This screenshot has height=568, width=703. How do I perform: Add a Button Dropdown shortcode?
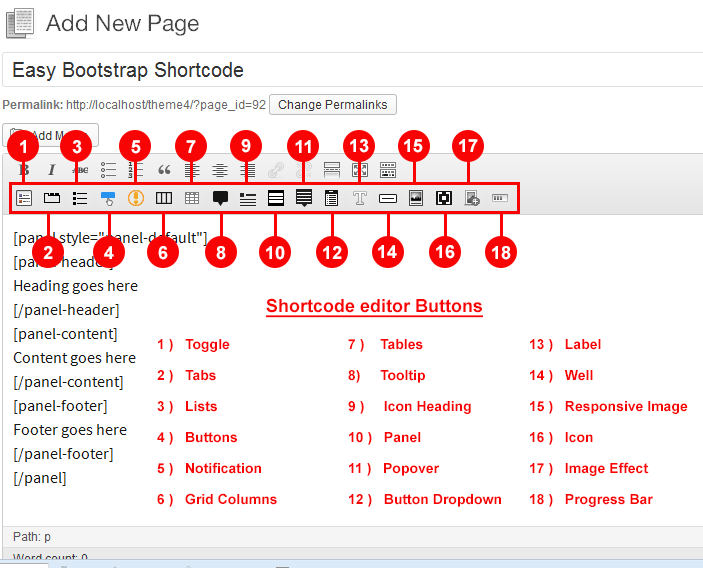click(332, 198)
